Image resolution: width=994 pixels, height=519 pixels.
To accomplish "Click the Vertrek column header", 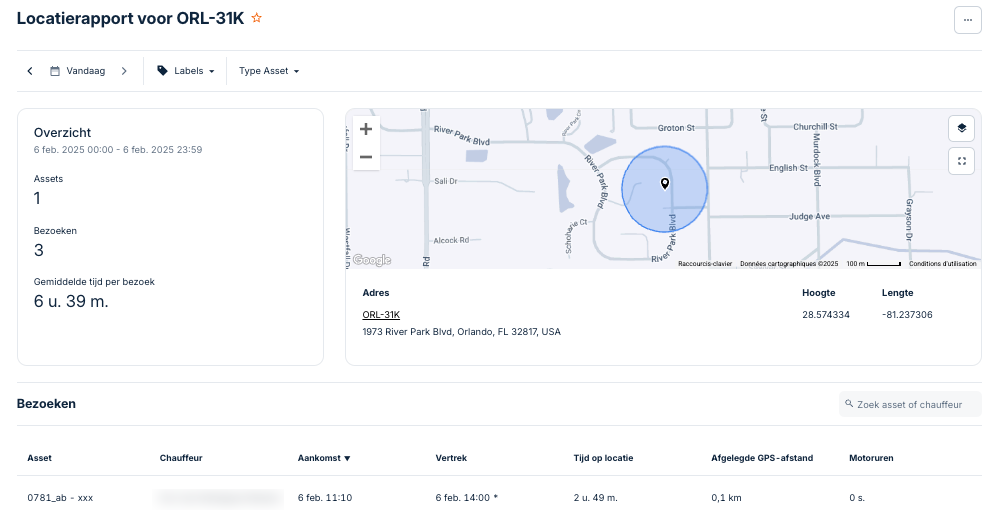I will (451, 458).
